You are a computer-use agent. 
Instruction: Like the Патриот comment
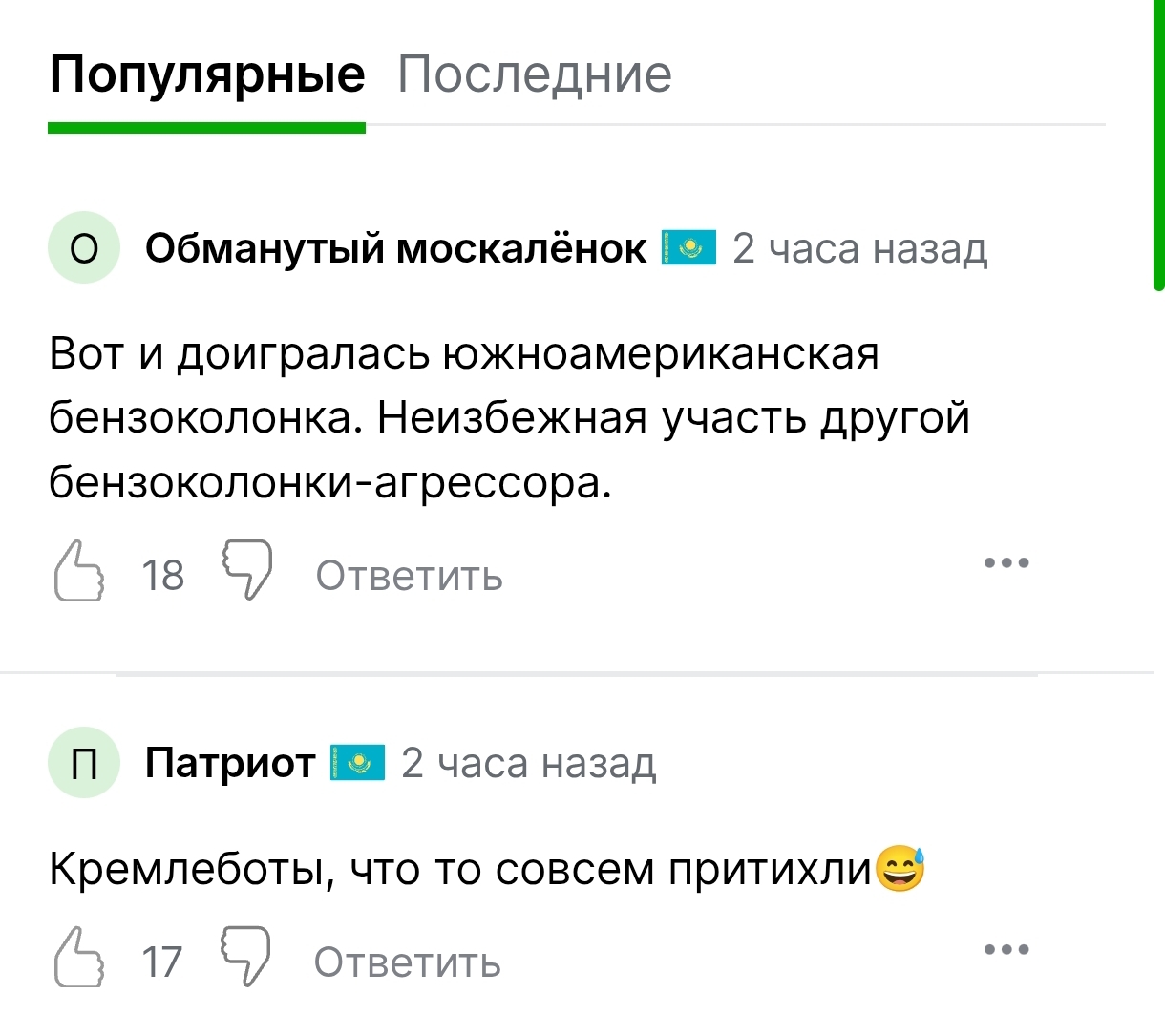78,958
